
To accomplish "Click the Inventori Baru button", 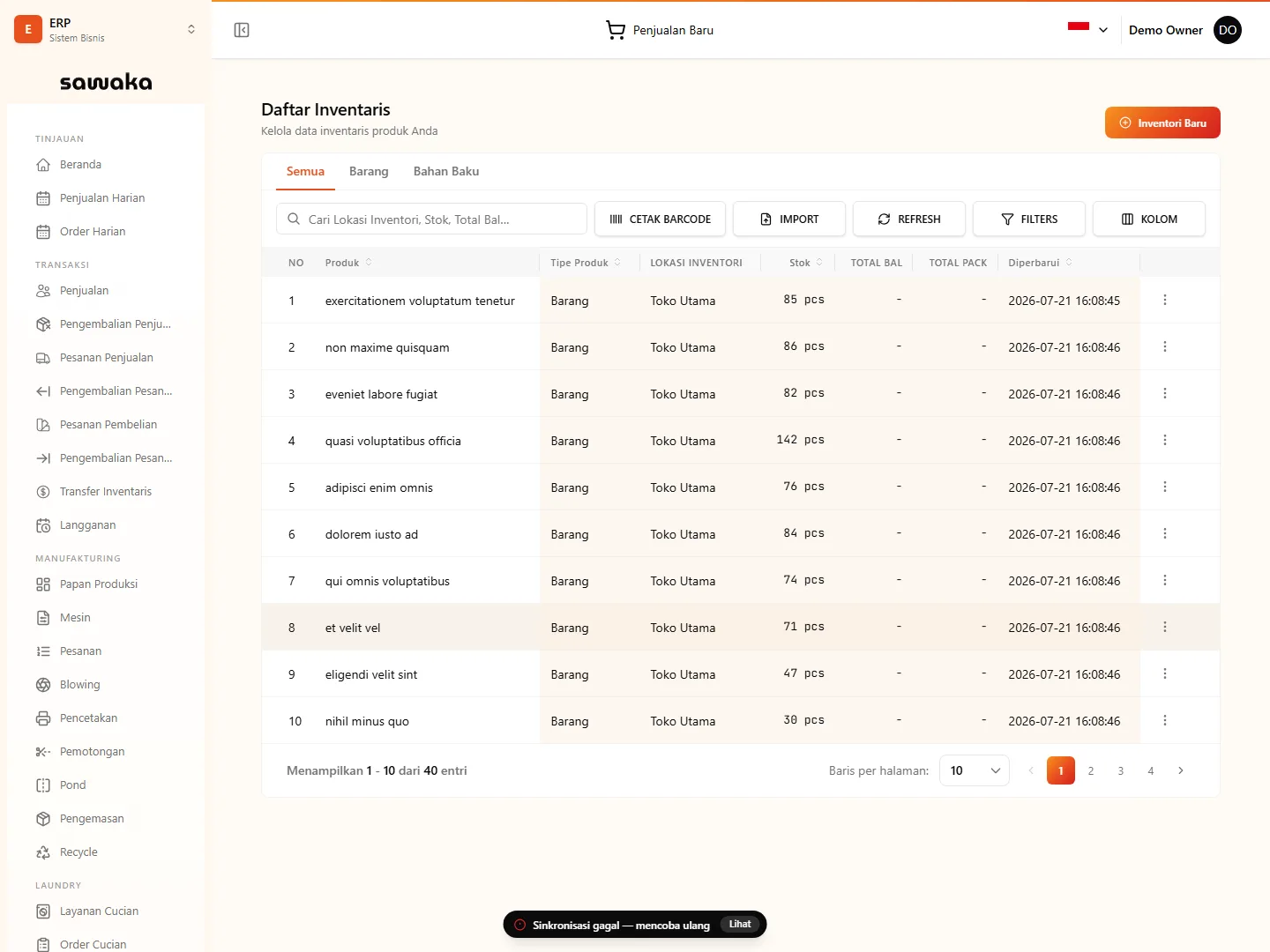I will (1162, 123).
